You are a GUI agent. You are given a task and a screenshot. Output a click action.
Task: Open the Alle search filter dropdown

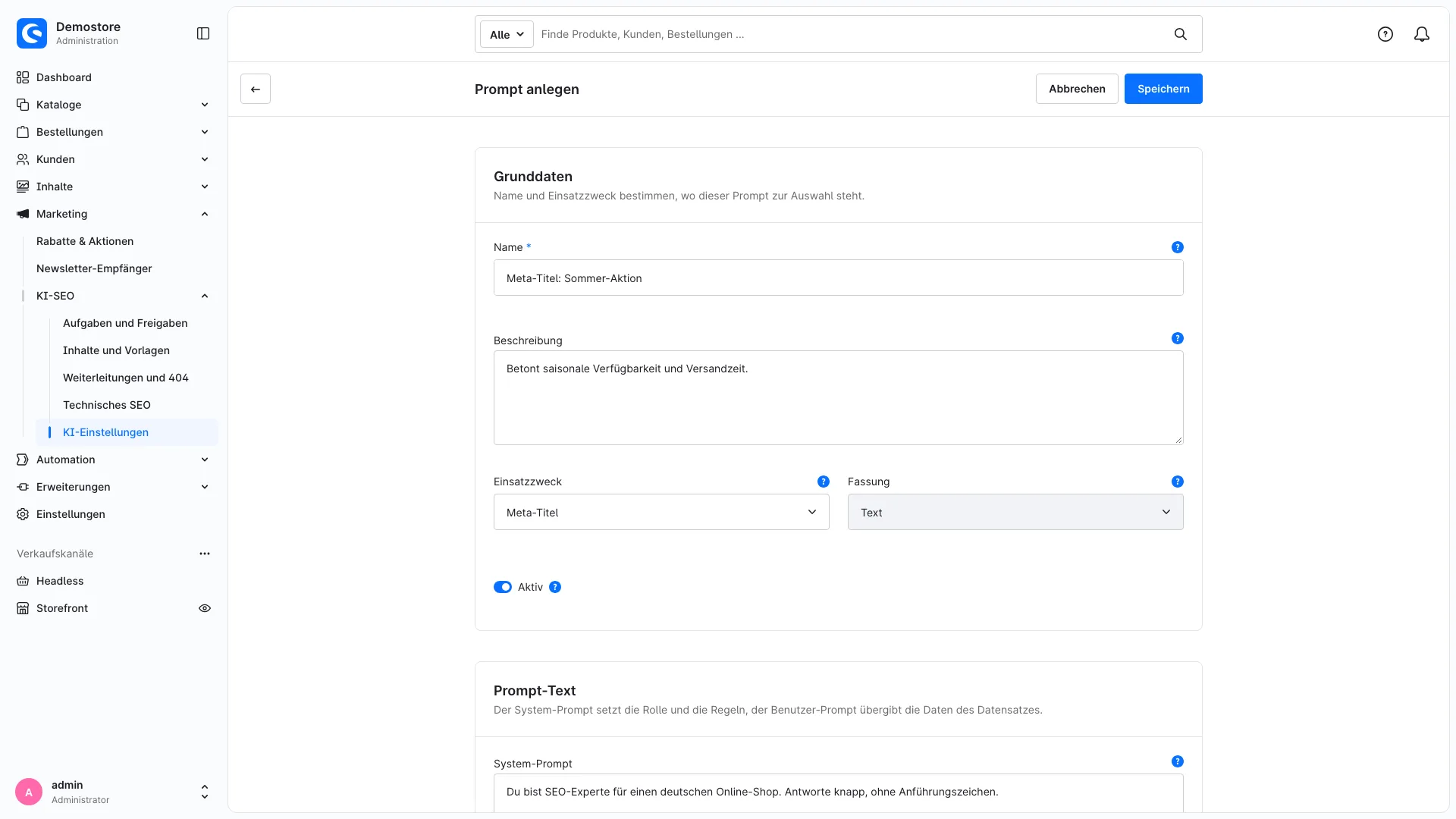tap(507, 34)
